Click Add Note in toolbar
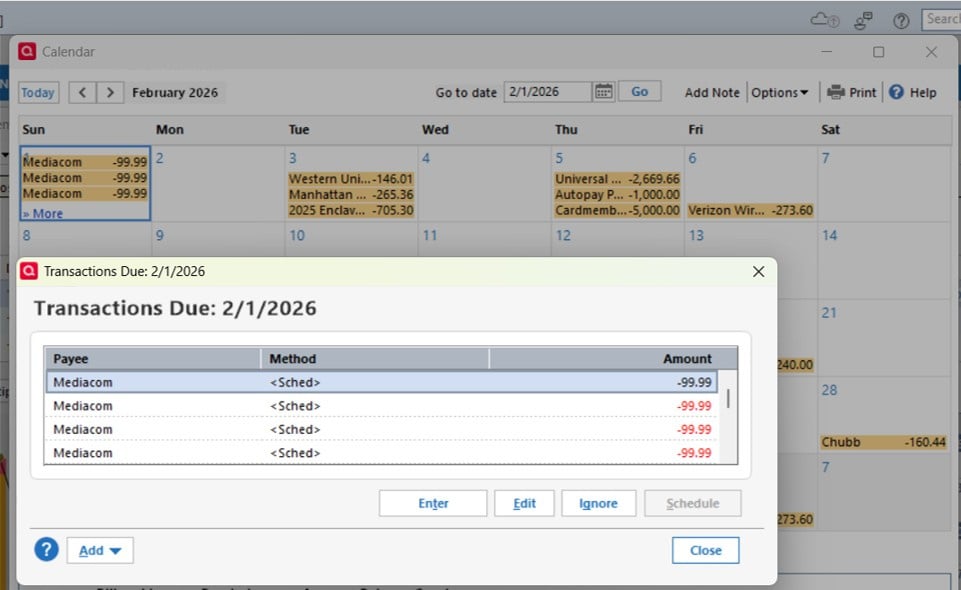 point(712,93)
